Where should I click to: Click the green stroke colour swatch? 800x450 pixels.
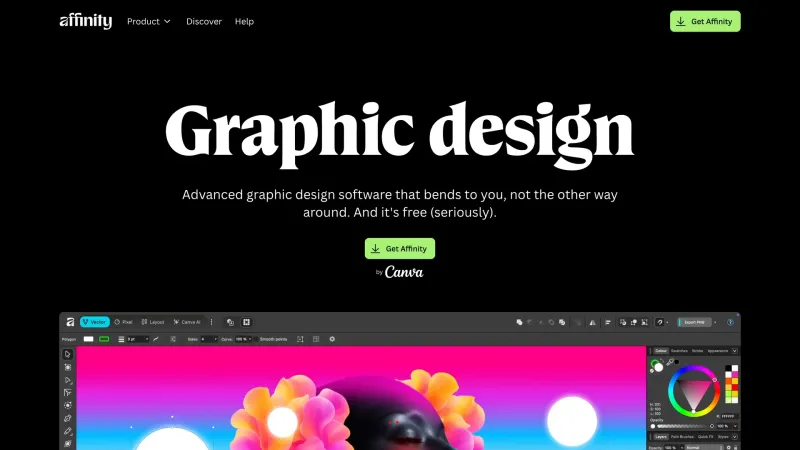104,339
